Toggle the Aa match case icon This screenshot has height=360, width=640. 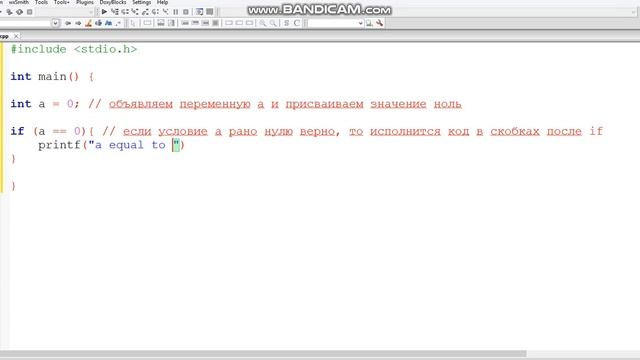point(108,23)
